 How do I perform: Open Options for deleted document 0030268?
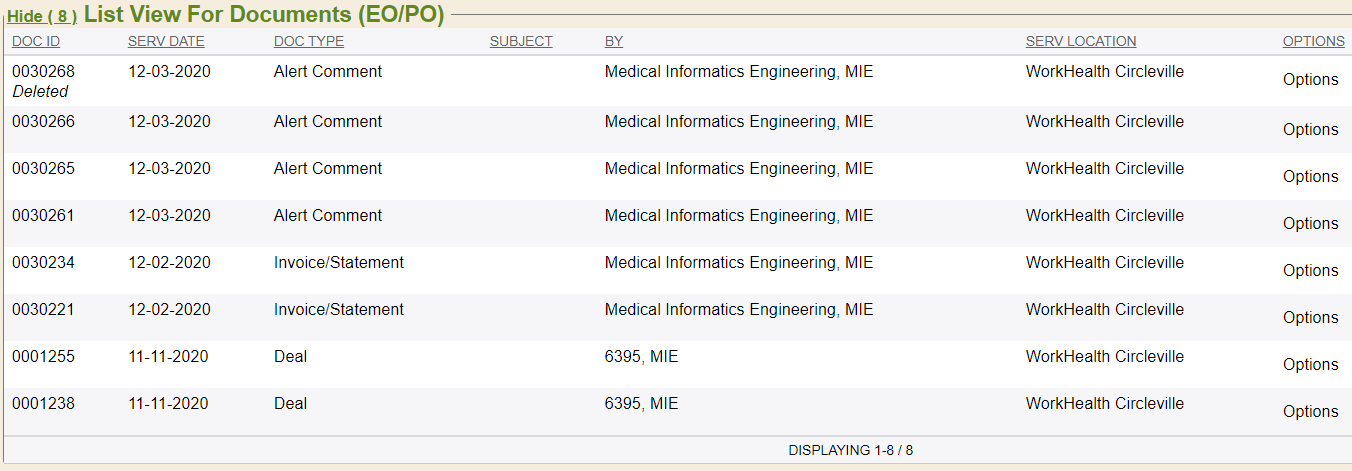(1310, 80)
